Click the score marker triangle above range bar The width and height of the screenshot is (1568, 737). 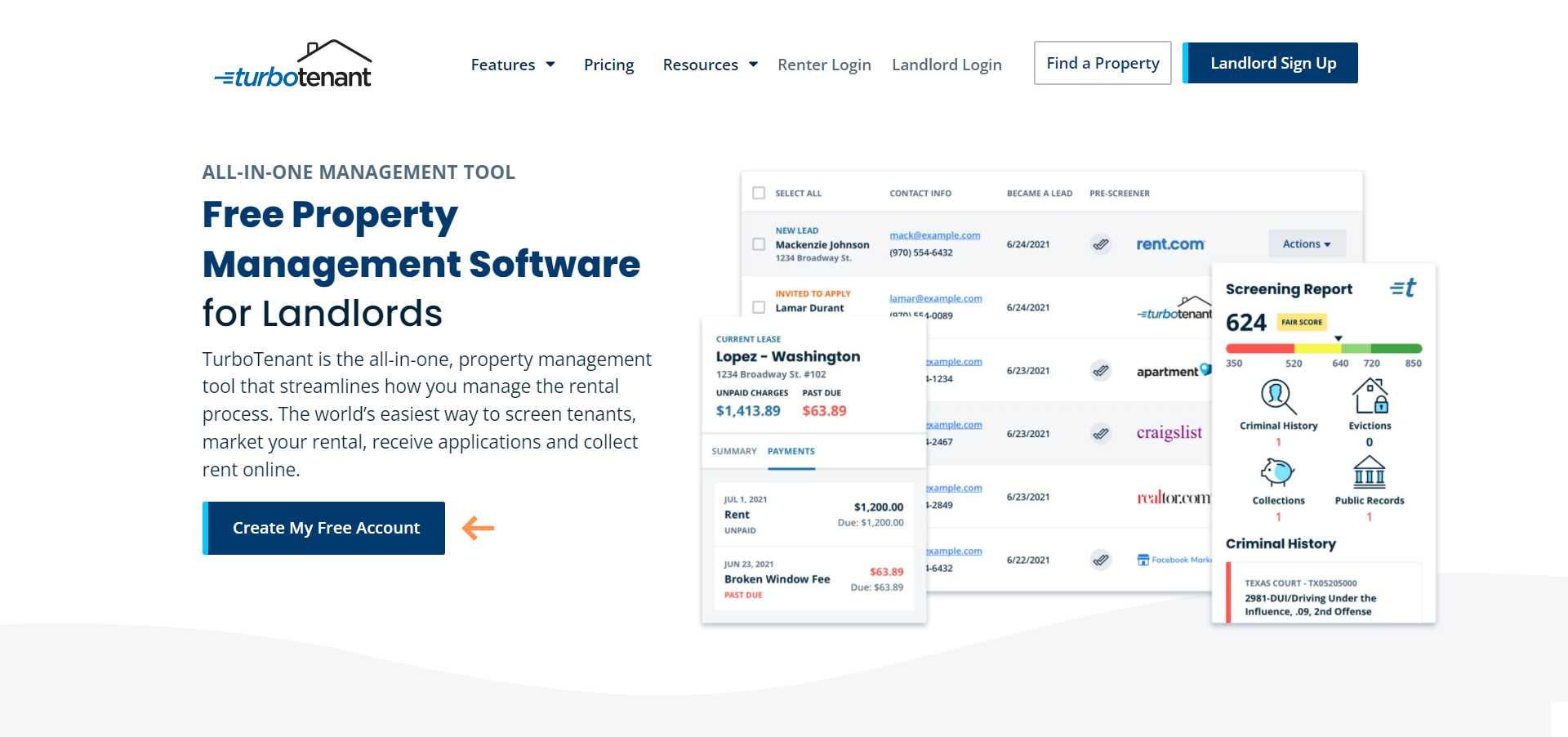pos(1339,338)
